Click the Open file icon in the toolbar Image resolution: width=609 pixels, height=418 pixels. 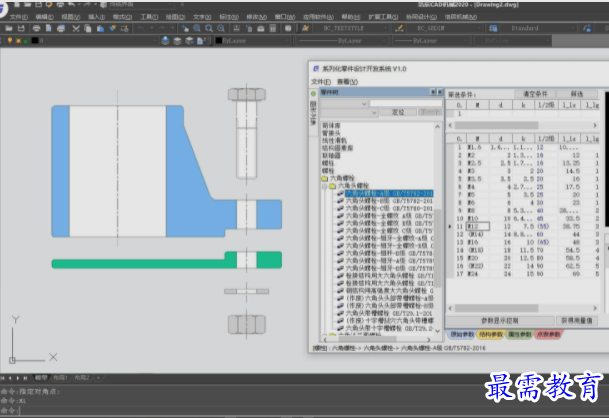9,28
